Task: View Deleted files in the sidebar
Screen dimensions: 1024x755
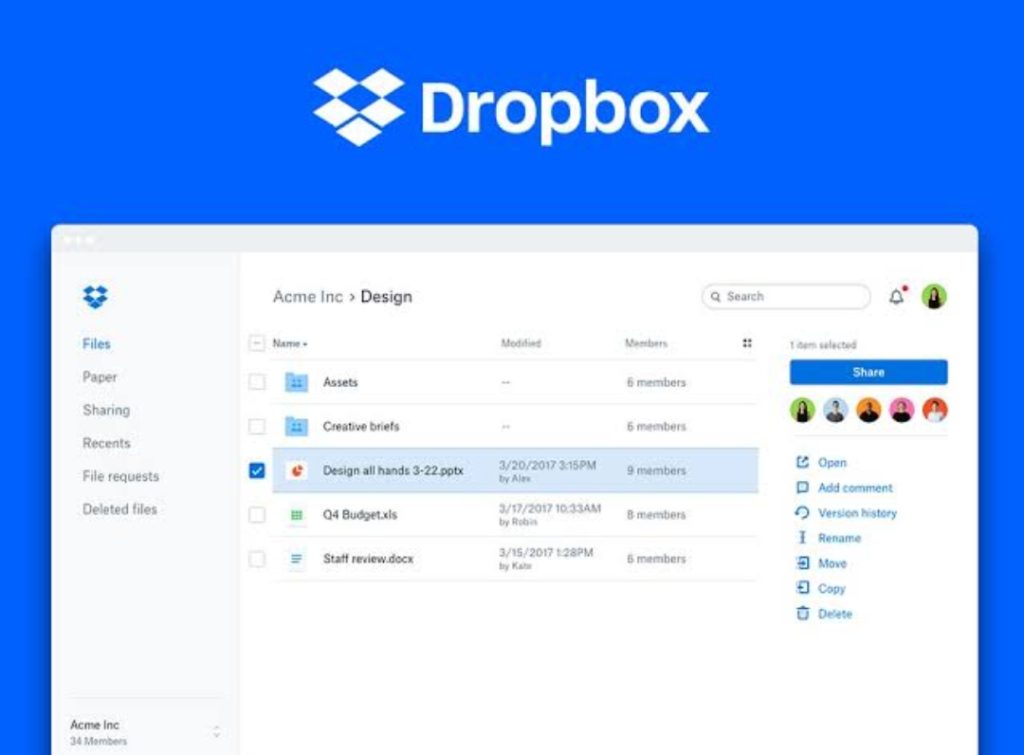Action: click(120, 509)
